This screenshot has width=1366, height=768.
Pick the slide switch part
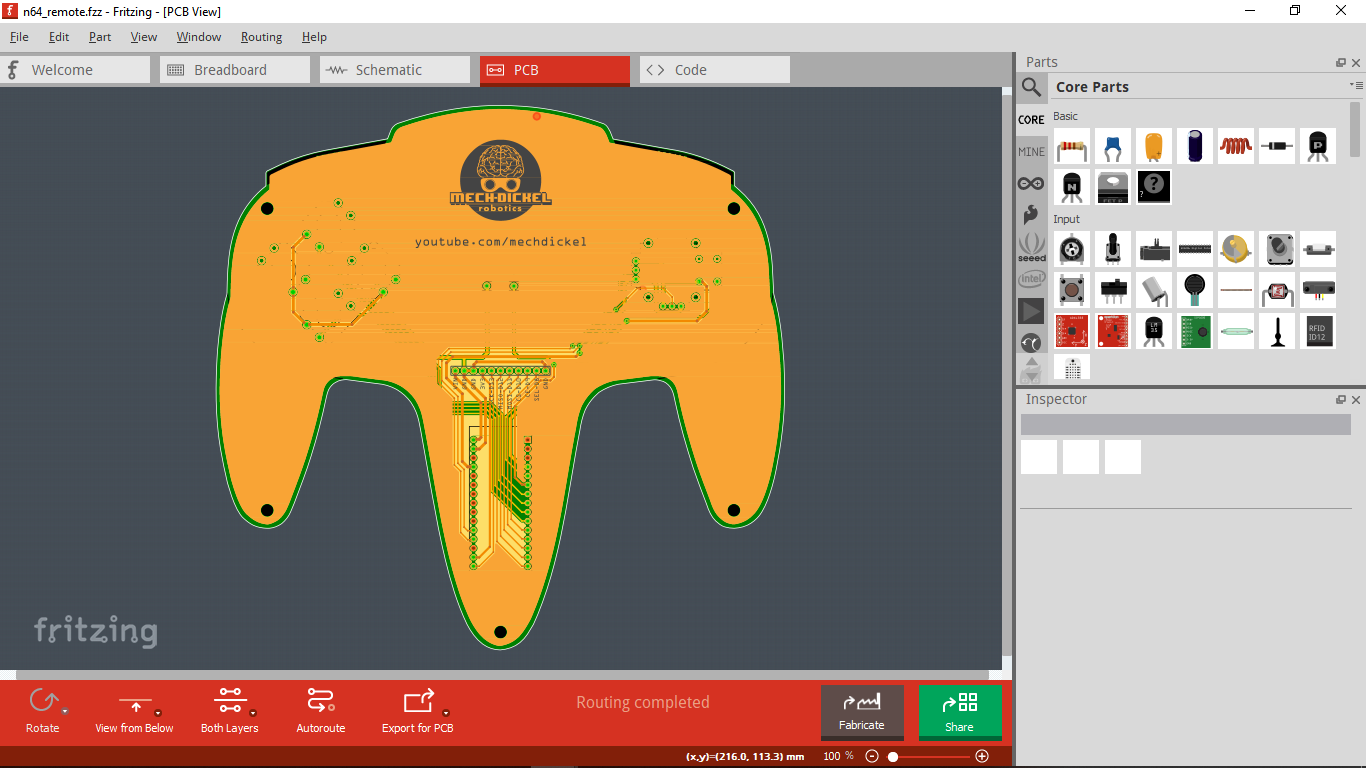(x=1113, y=290)
